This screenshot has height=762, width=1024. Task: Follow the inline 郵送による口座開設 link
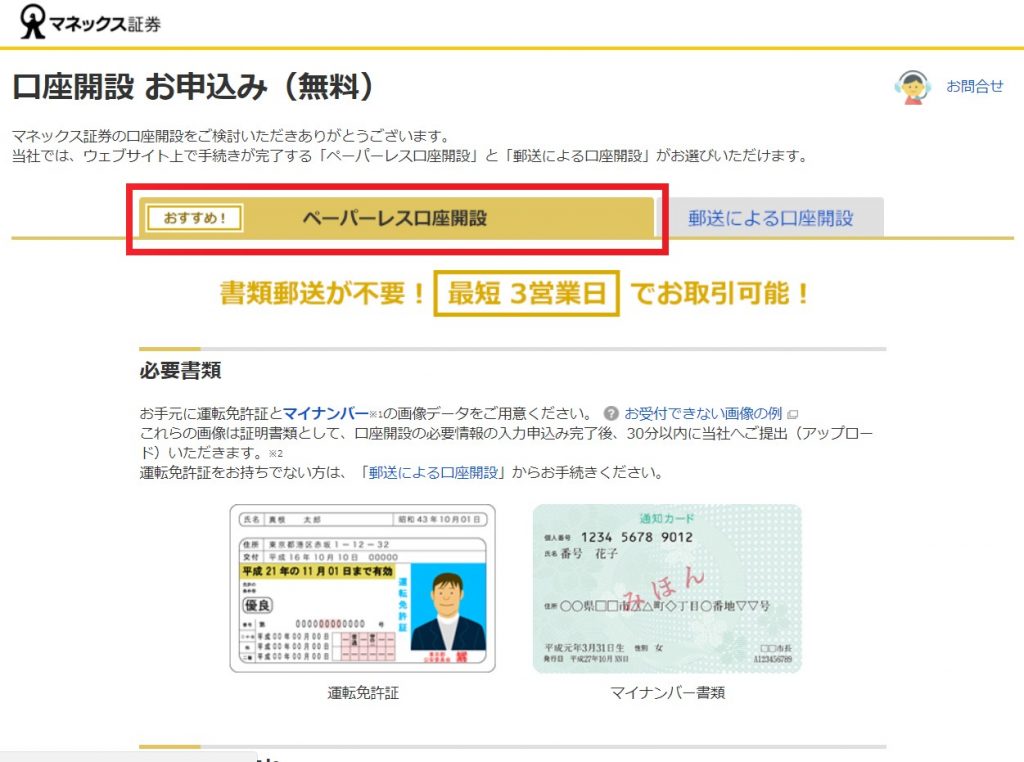[x=433, y=472]
